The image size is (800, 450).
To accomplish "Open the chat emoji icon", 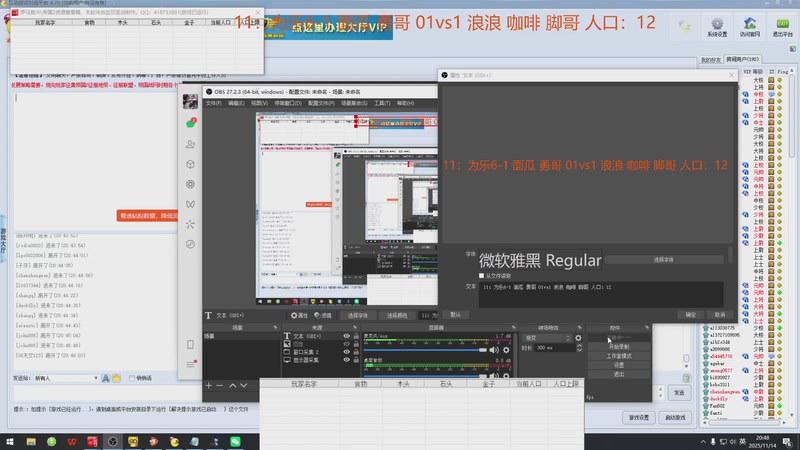I will (x=116, y=379).
